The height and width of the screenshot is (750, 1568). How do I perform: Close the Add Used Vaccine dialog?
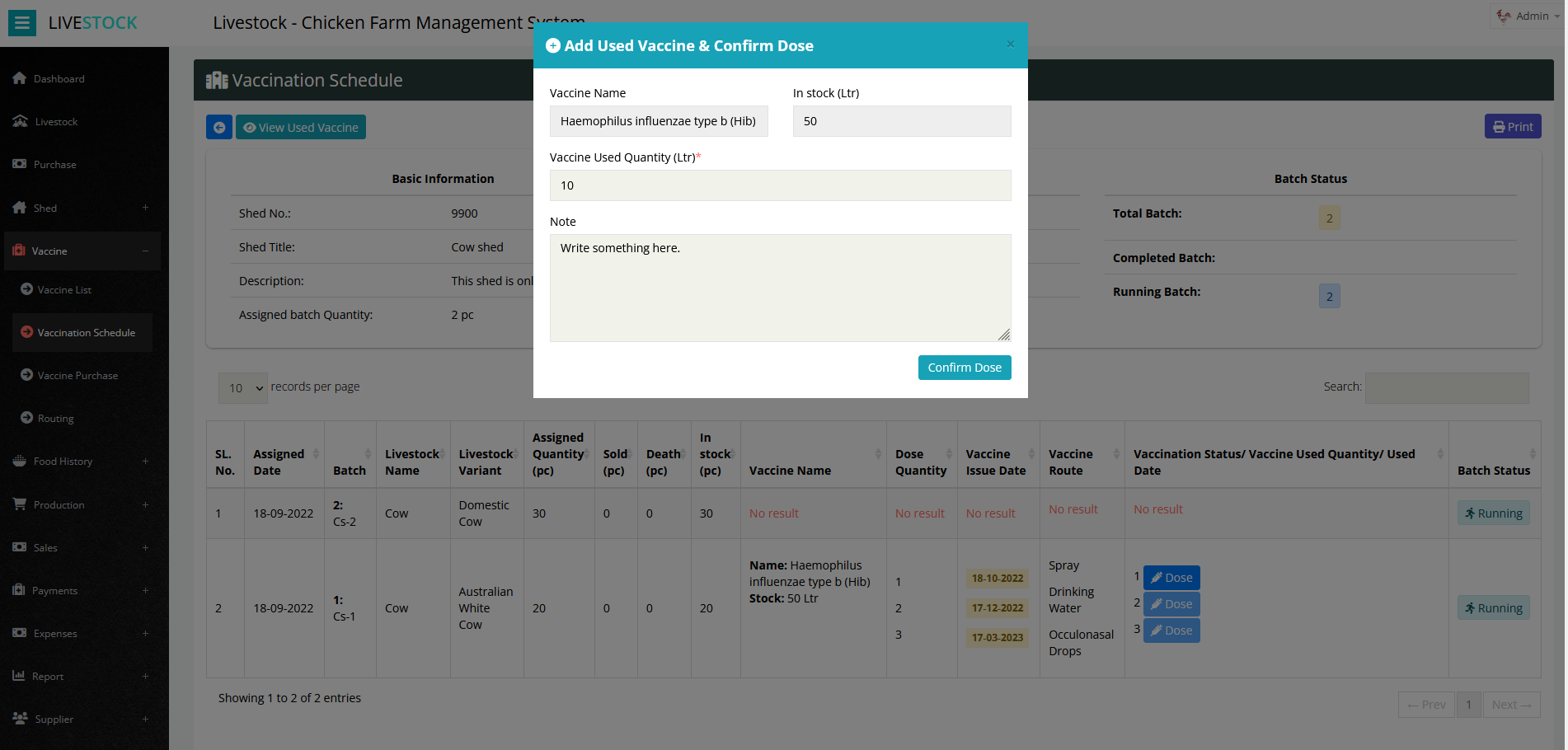coord(1010,45)
